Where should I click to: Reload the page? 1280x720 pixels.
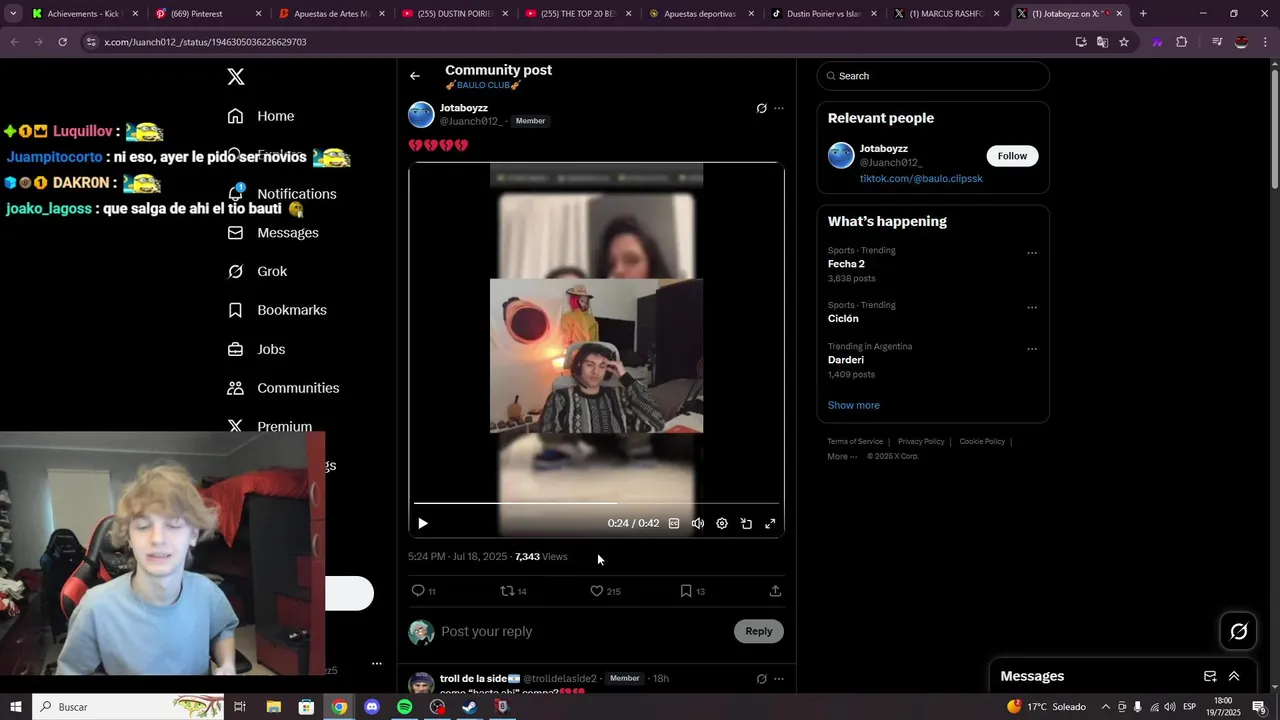(62, 42)
